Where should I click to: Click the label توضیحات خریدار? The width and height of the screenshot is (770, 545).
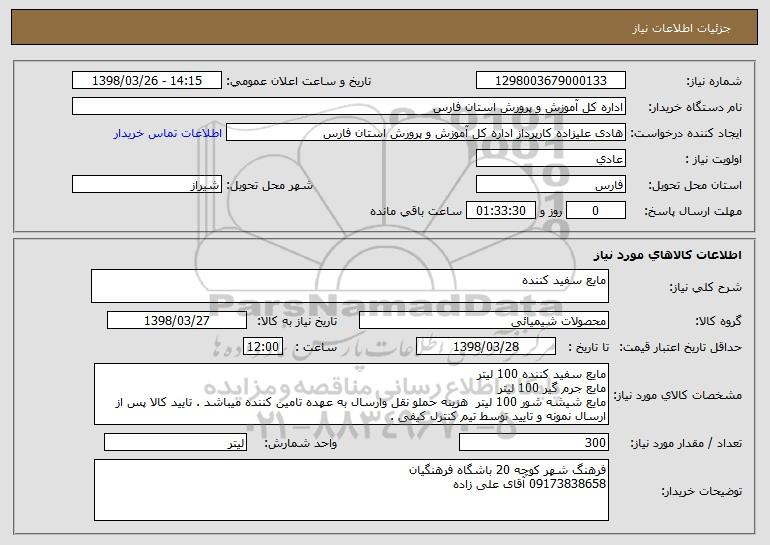tap(702, 491)
